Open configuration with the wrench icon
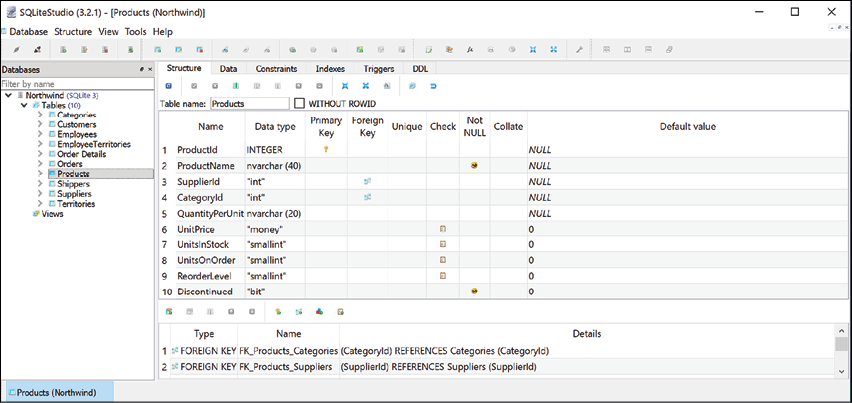852x403 pixels. [x=579, y=49]
